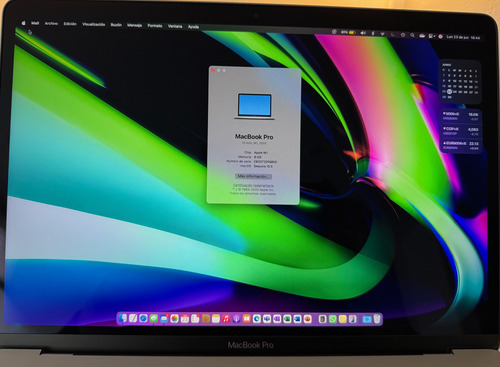Open the third ticker in stocks widget
The width and height of the screenshot is (500, 367).
click(x=461, y=146)
